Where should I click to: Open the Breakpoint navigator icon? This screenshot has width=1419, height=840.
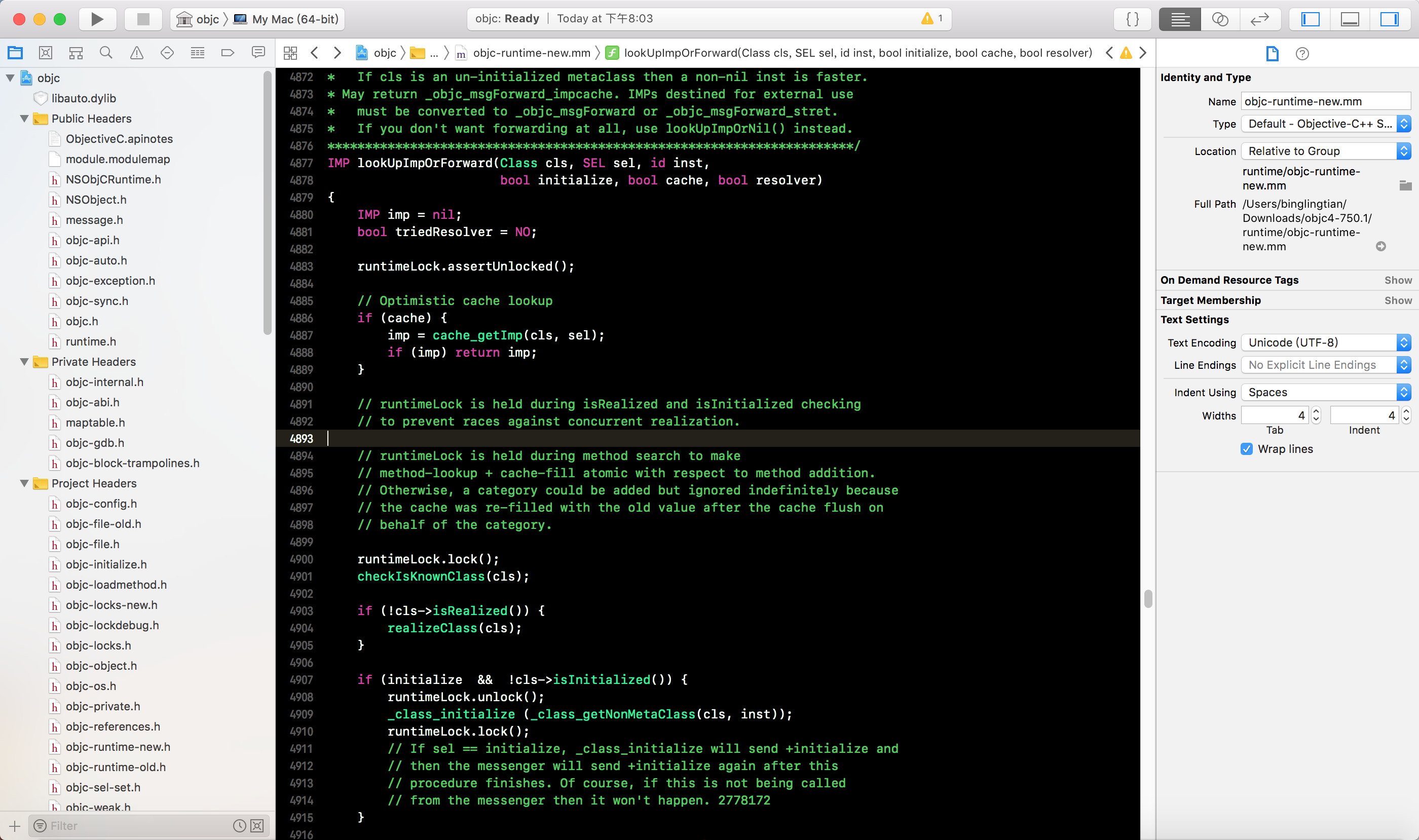228,53
